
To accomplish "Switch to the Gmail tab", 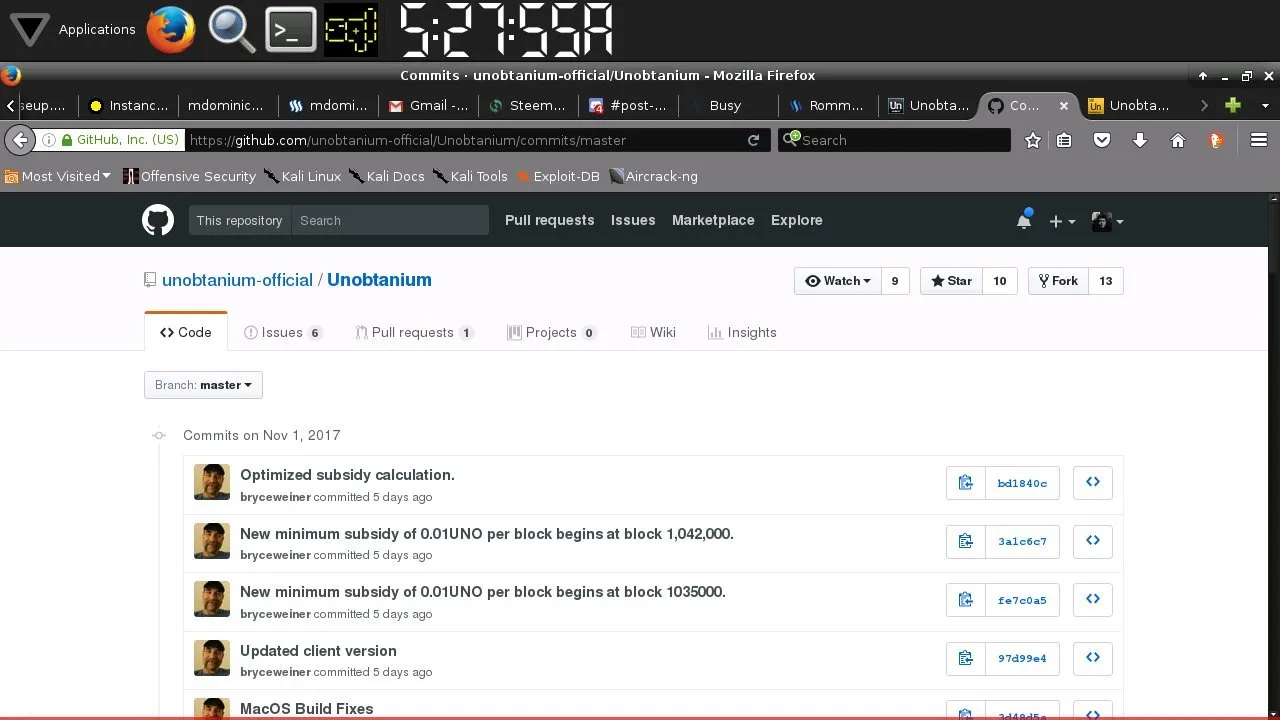I will tap(429, 105).
